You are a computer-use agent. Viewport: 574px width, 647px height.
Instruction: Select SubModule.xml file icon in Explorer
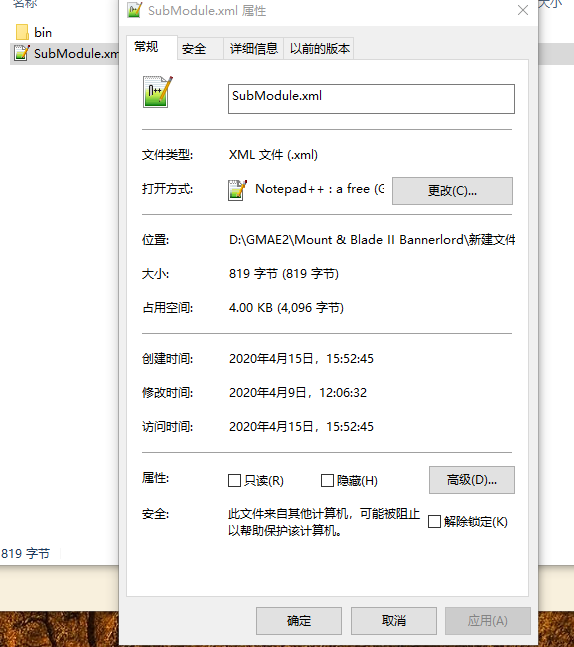pos(22,53)
